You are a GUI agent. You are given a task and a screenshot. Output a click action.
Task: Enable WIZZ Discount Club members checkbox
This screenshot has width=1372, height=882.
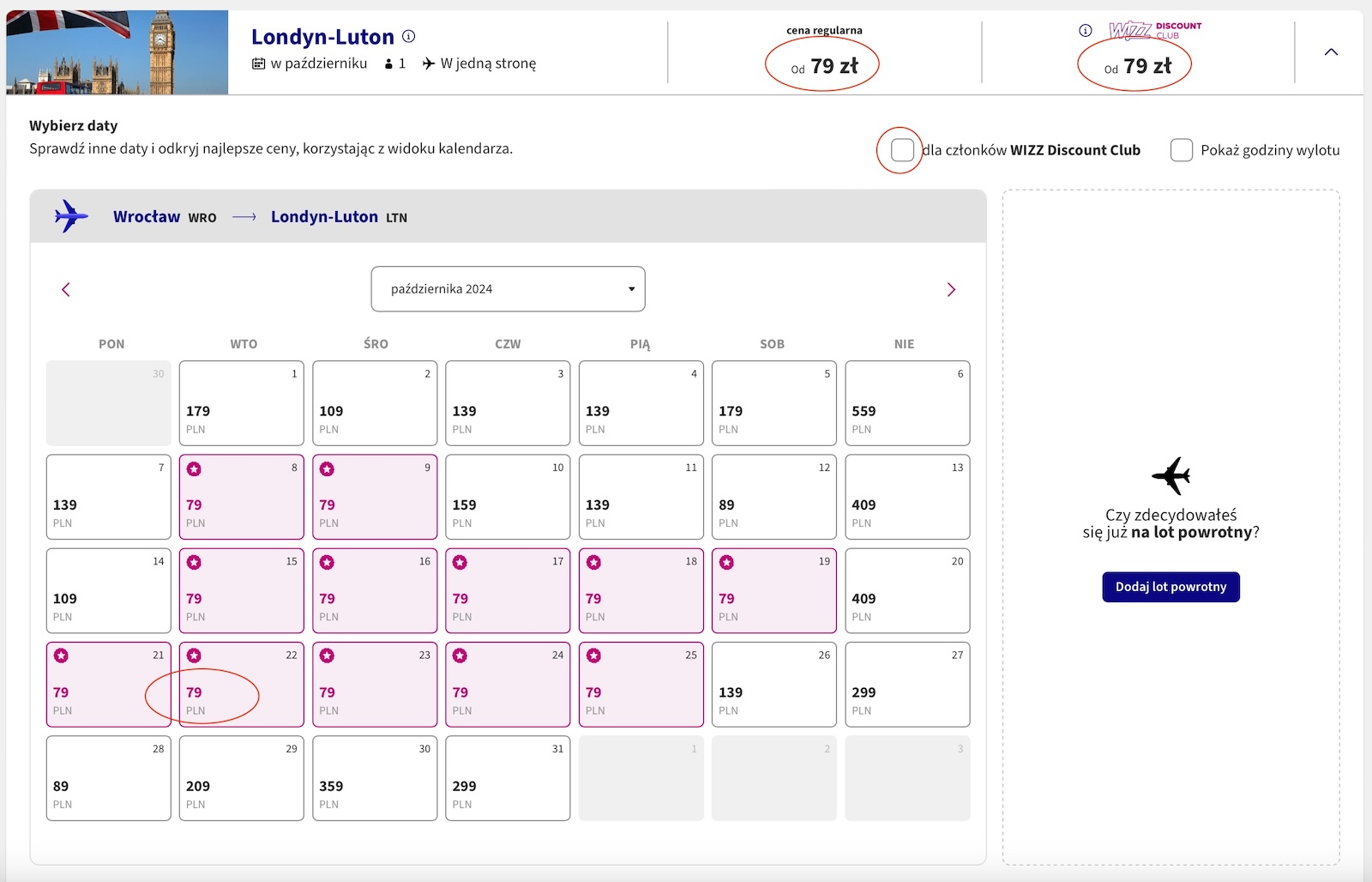coord(902,150)
